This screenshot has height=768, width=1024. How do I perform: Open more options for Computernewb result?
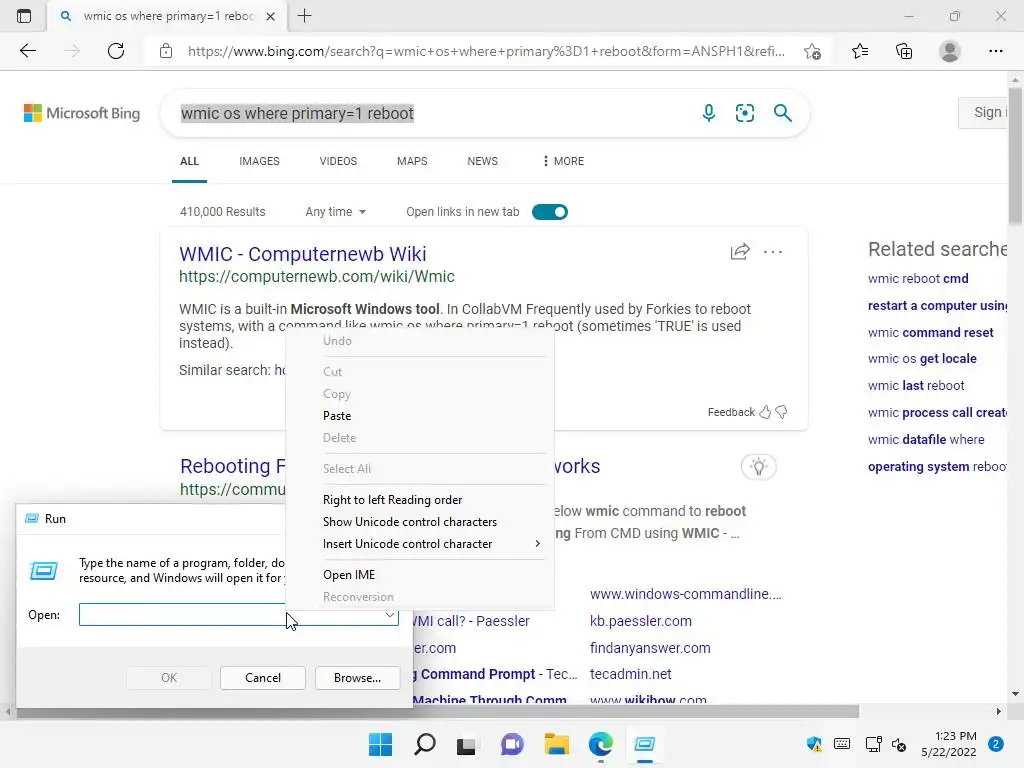773,251
